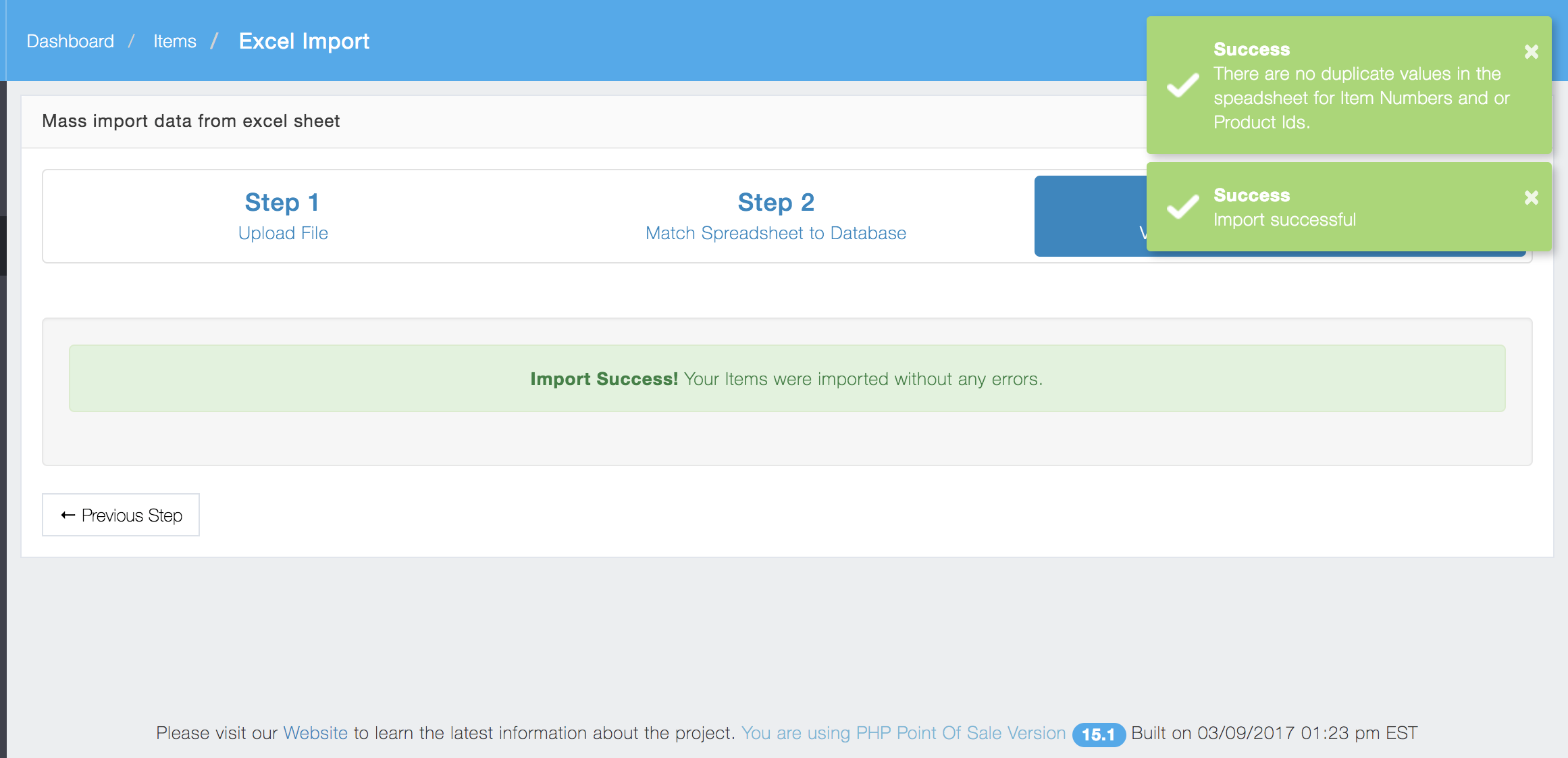This screenshot has width=1568, height=758.
Task: Click the Import Success green alert banner
Action: 787,378
